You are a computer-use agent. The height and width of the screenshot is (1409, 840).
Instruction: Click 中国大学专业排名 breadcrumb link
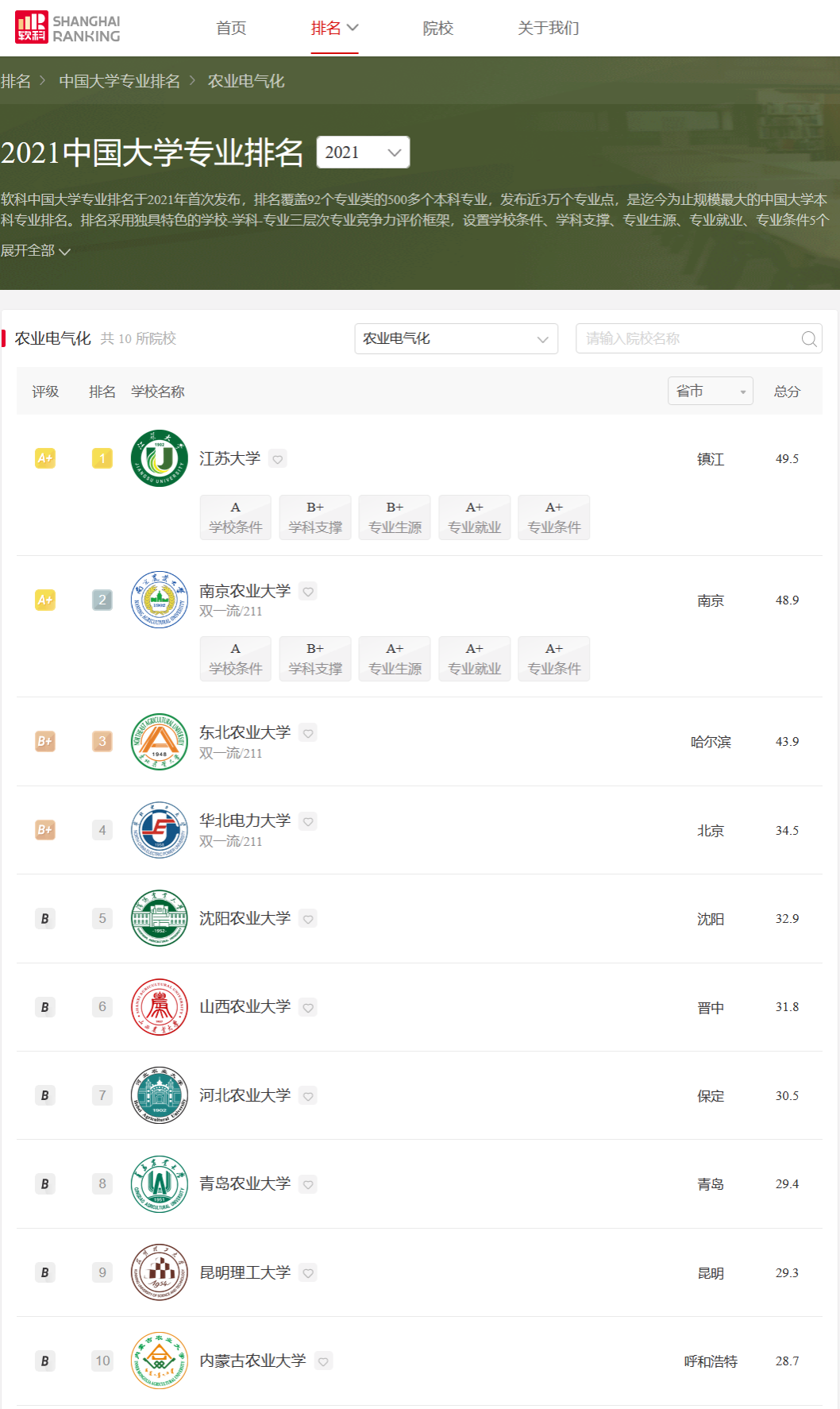pos(119,81)
